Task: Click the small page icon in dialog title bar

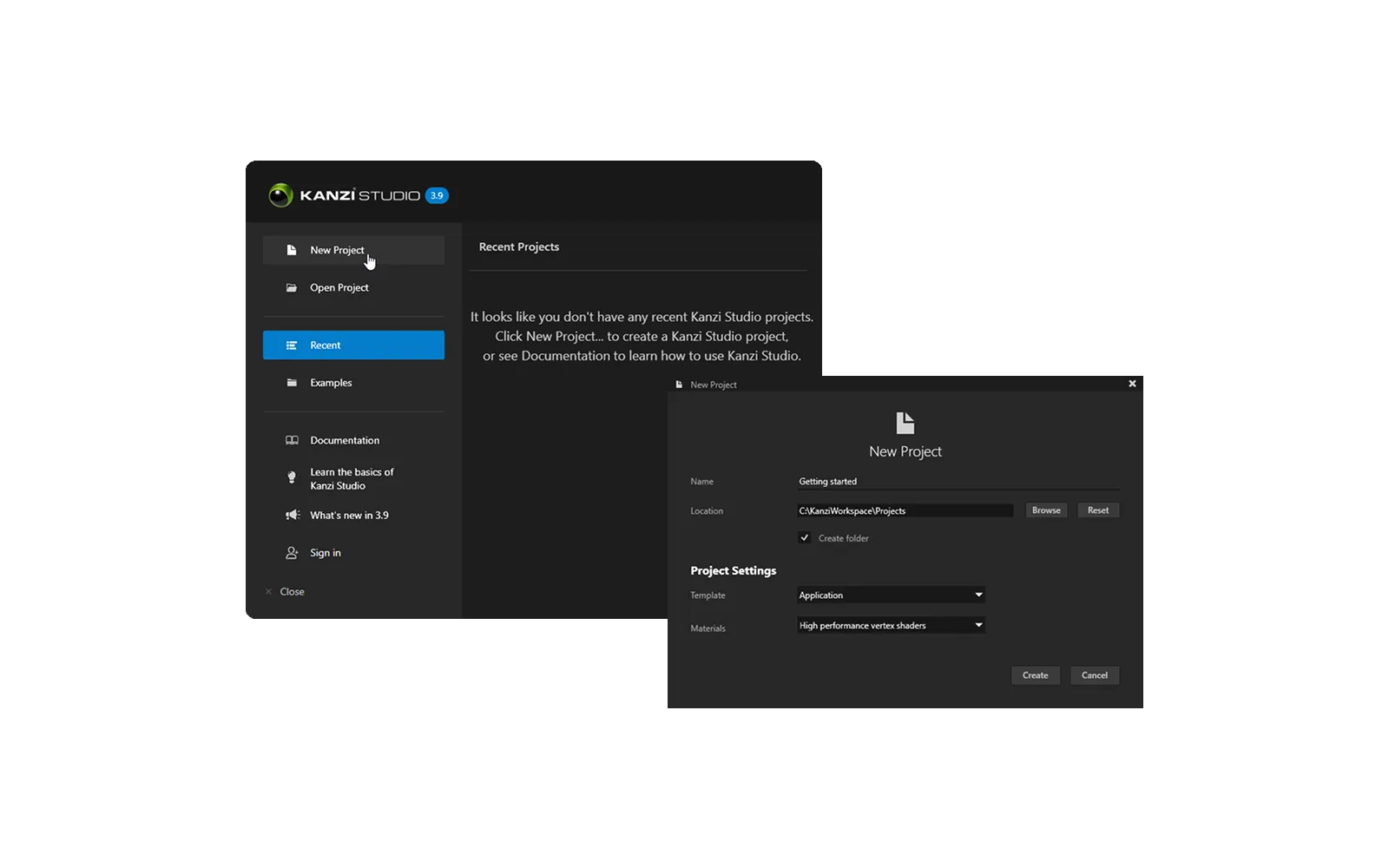Action: tap(679, 385)
